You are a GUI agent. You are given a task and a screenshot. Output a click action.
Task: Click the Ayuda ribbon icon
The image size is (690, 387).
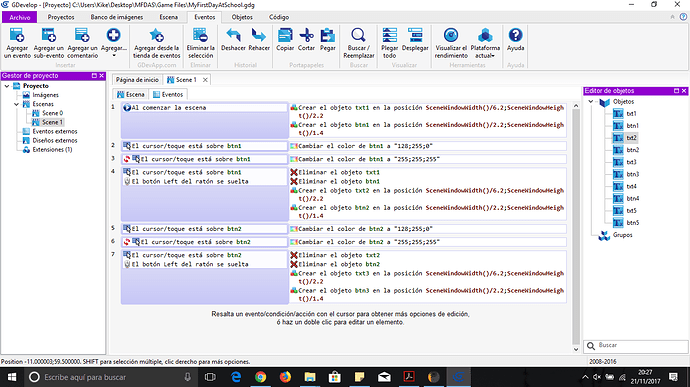515,36
